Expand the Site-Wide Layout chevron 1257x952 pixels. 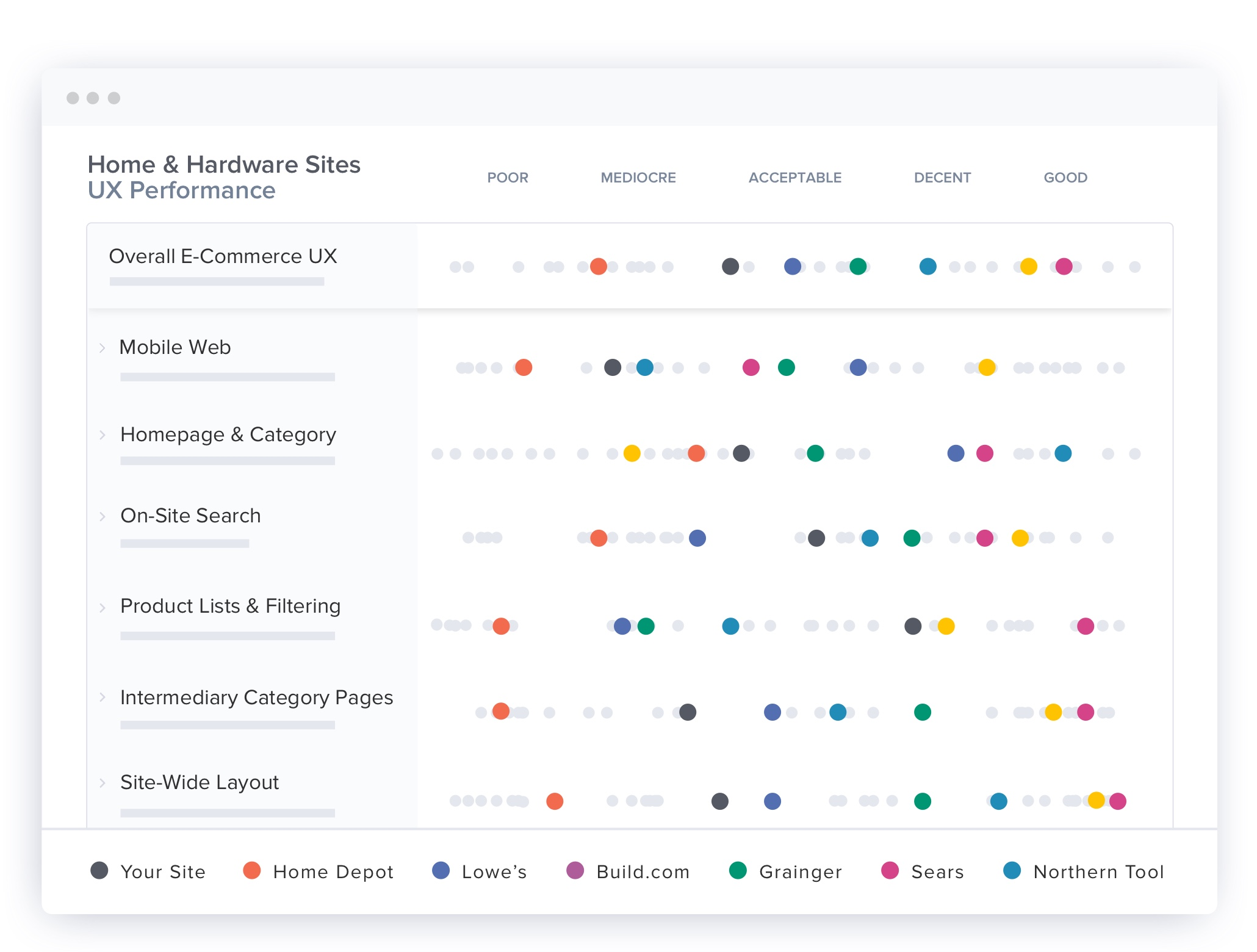(103, 783)
